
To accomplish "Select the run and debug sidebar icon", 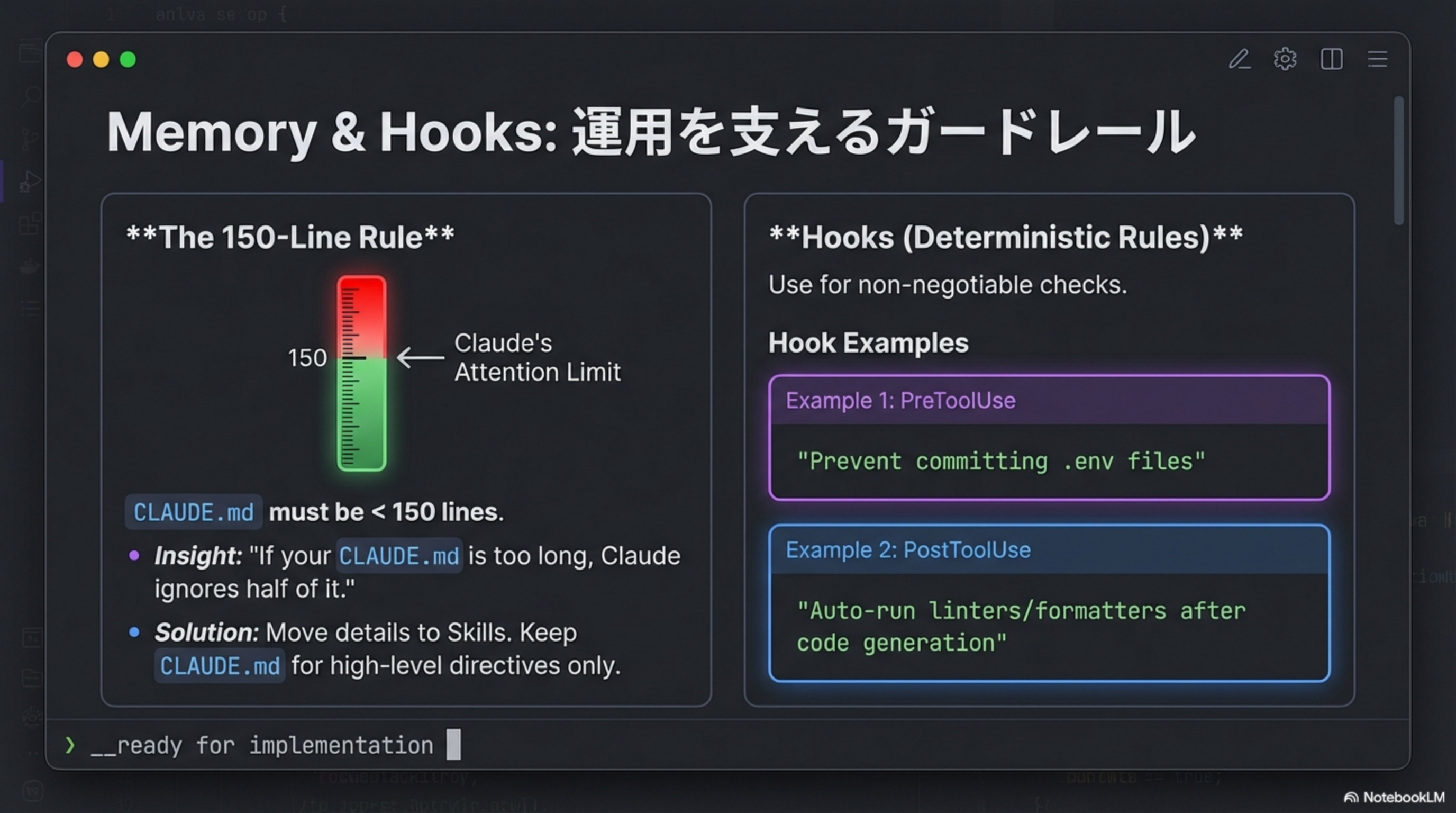I will pos(30,182).
